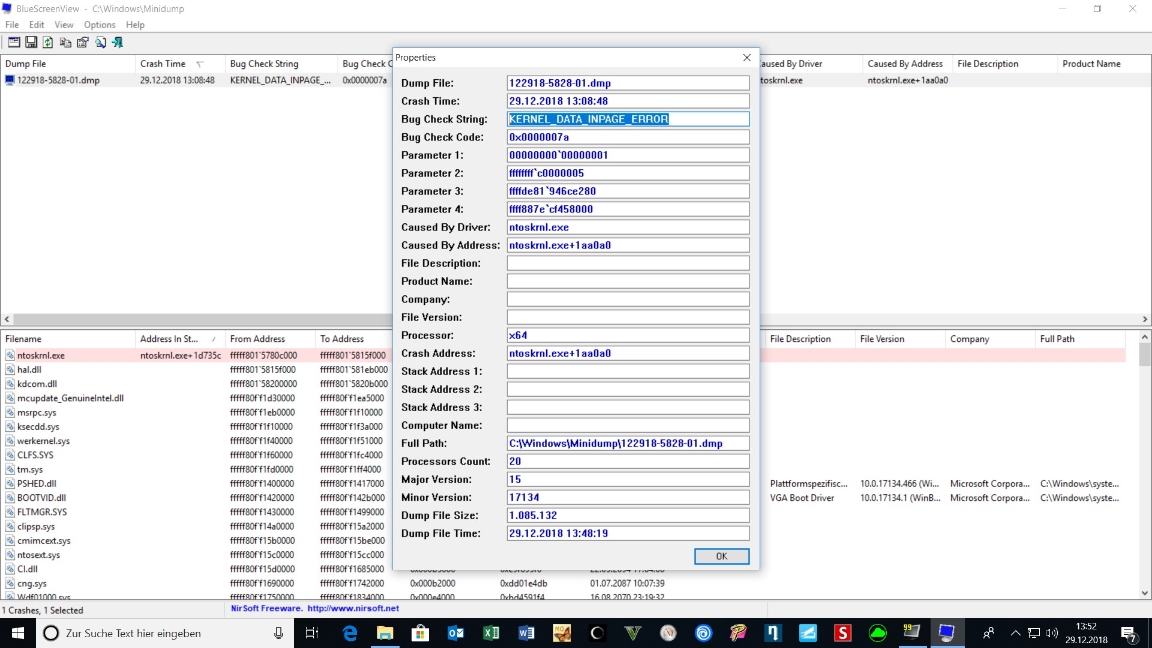Sort by the Crash Time column header
Image resolution: width=1152 pixels, height=648 pixels.
point(180,64)
